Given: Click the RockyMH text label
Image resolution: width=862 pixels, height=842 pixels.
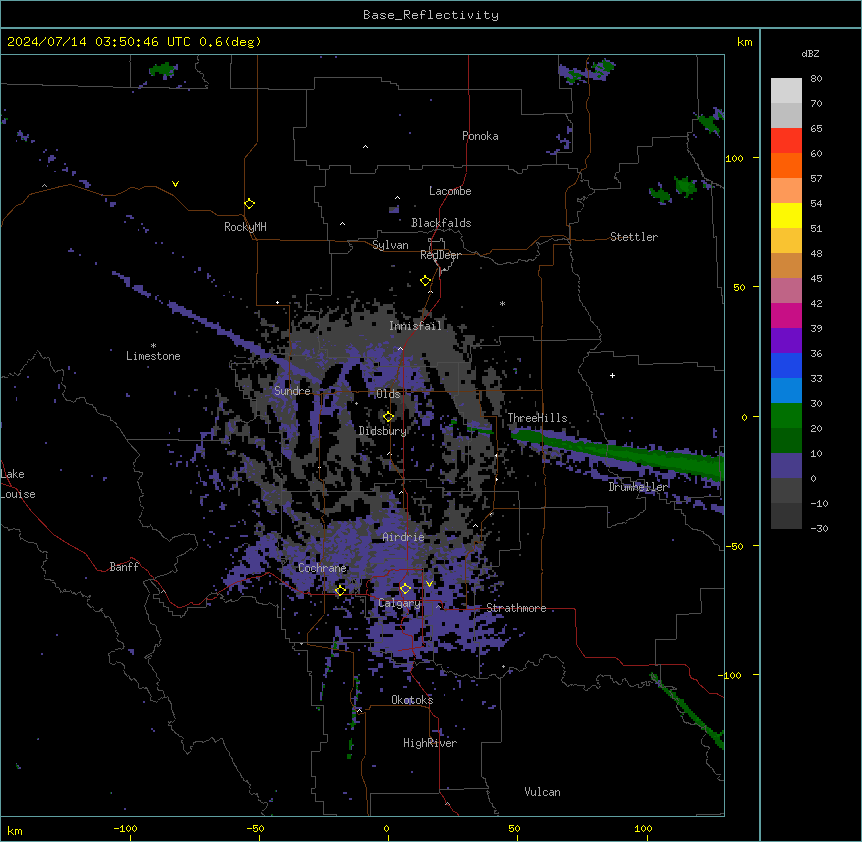Looking at the screenshot, I should tap(245, 226).
